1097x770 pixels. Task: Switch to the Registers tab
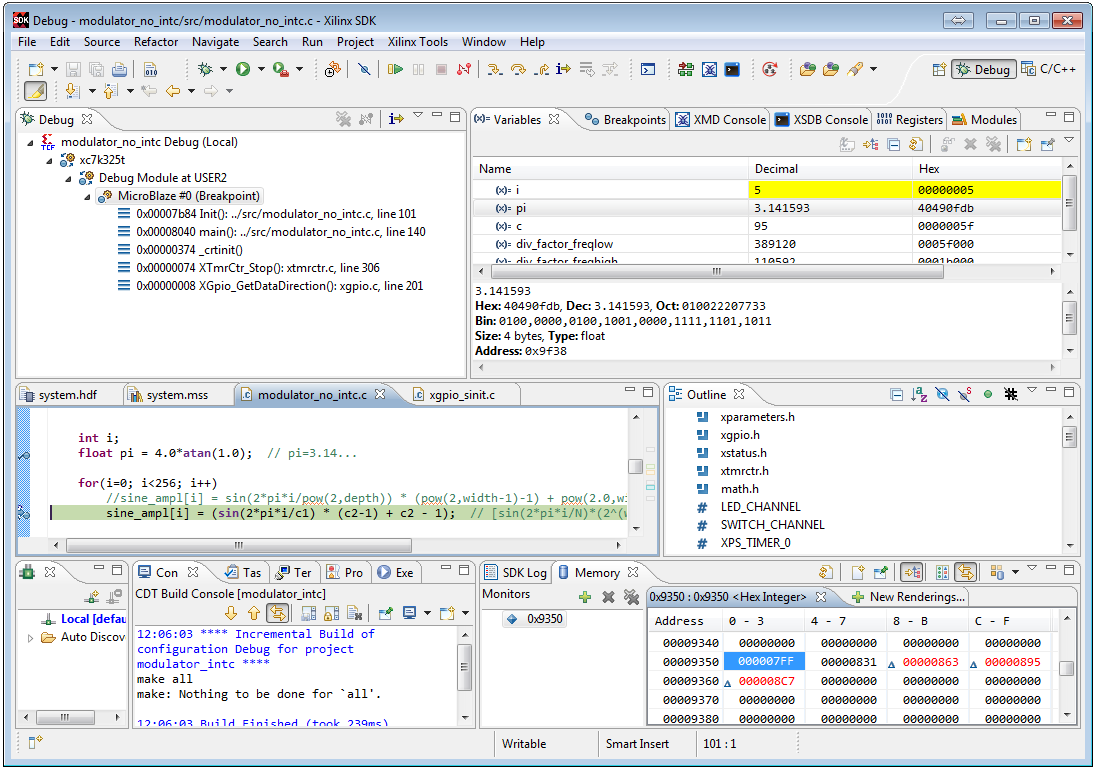pyautogui.click(x=910, y=120)
